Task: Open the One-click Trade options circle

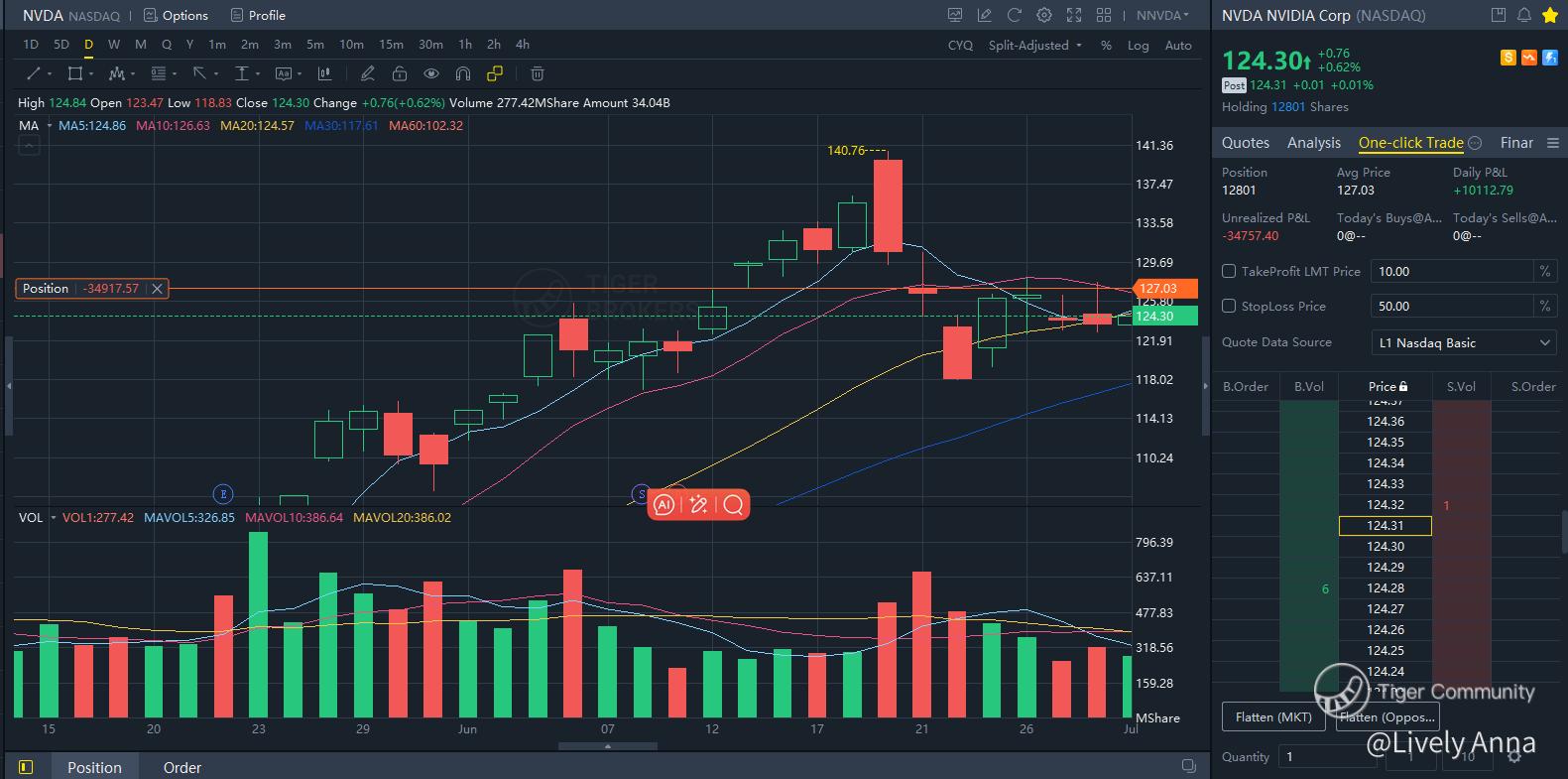Action: pyautogui.click(x=1475, y=143)
